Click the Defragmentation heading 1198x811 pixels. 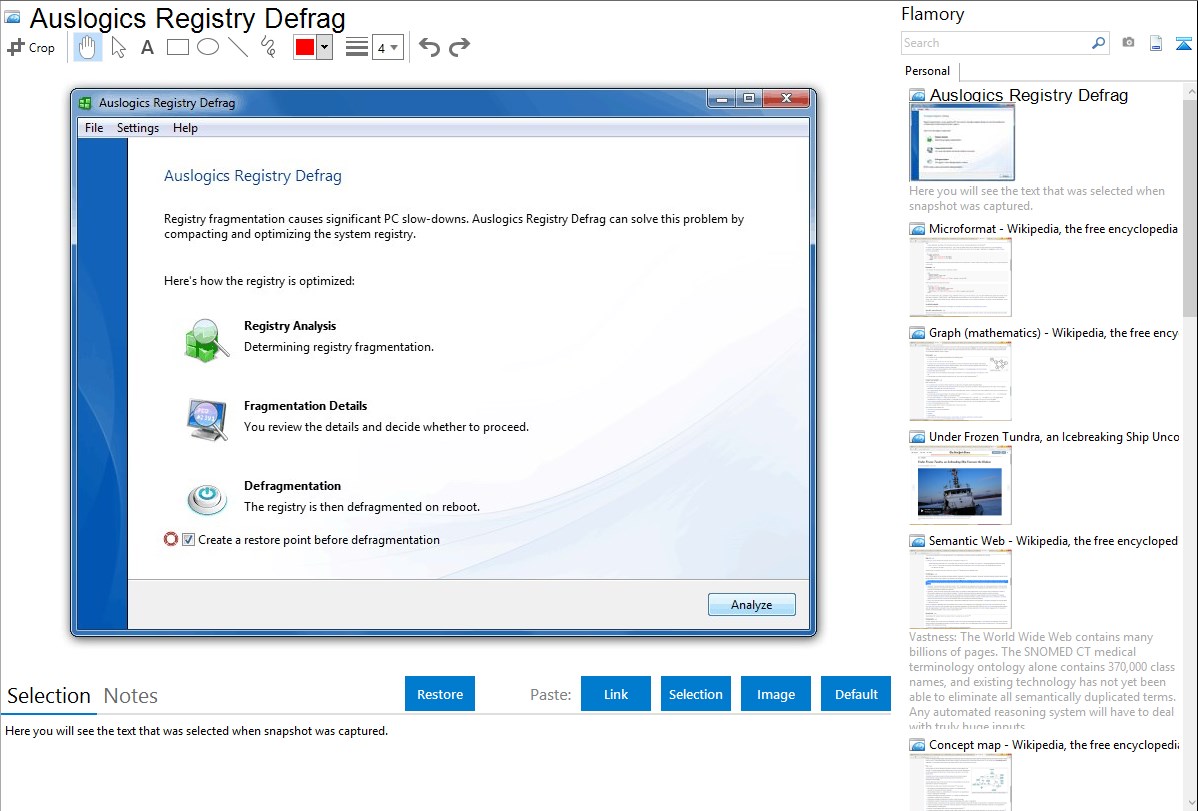coord(293,486)
